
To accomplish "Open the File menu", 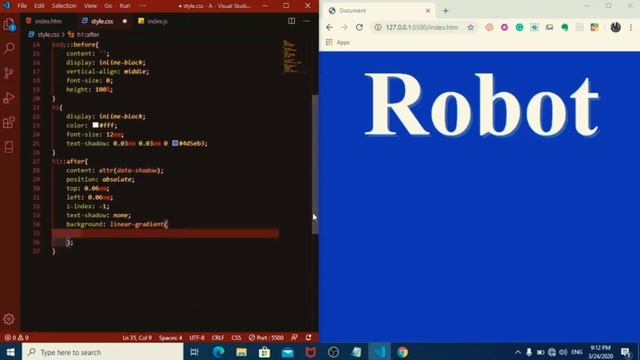I will point(22,6).
